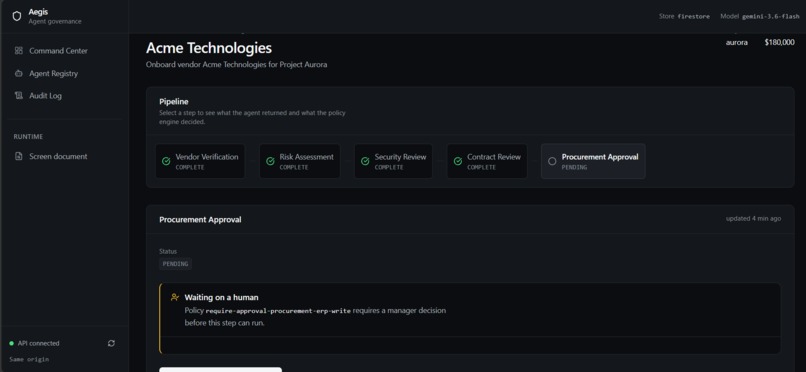Click Contract Review's green check icon
The image size is (806, 372).
(x=457, y=161)
